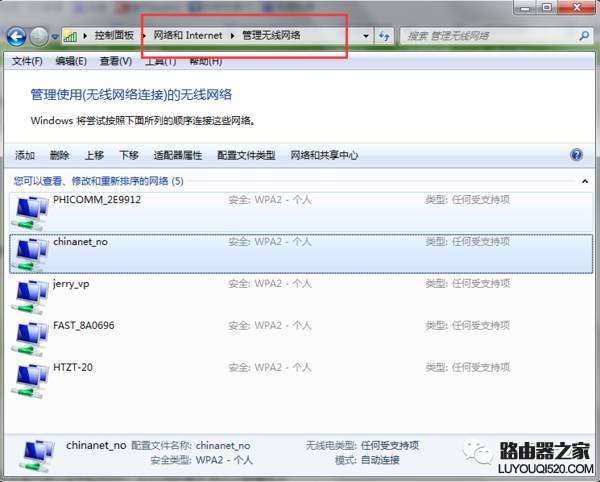Open the 帮助(H) menu

pos(205,61)
